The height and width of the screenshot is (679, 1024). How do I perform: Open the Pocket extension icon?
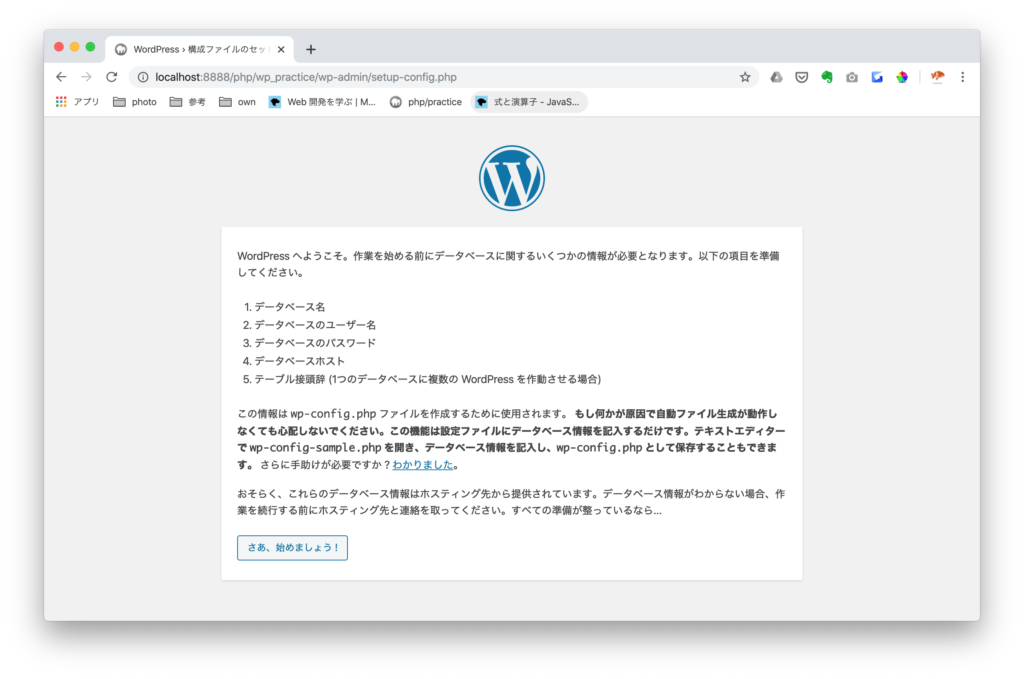tap(802, 77)
